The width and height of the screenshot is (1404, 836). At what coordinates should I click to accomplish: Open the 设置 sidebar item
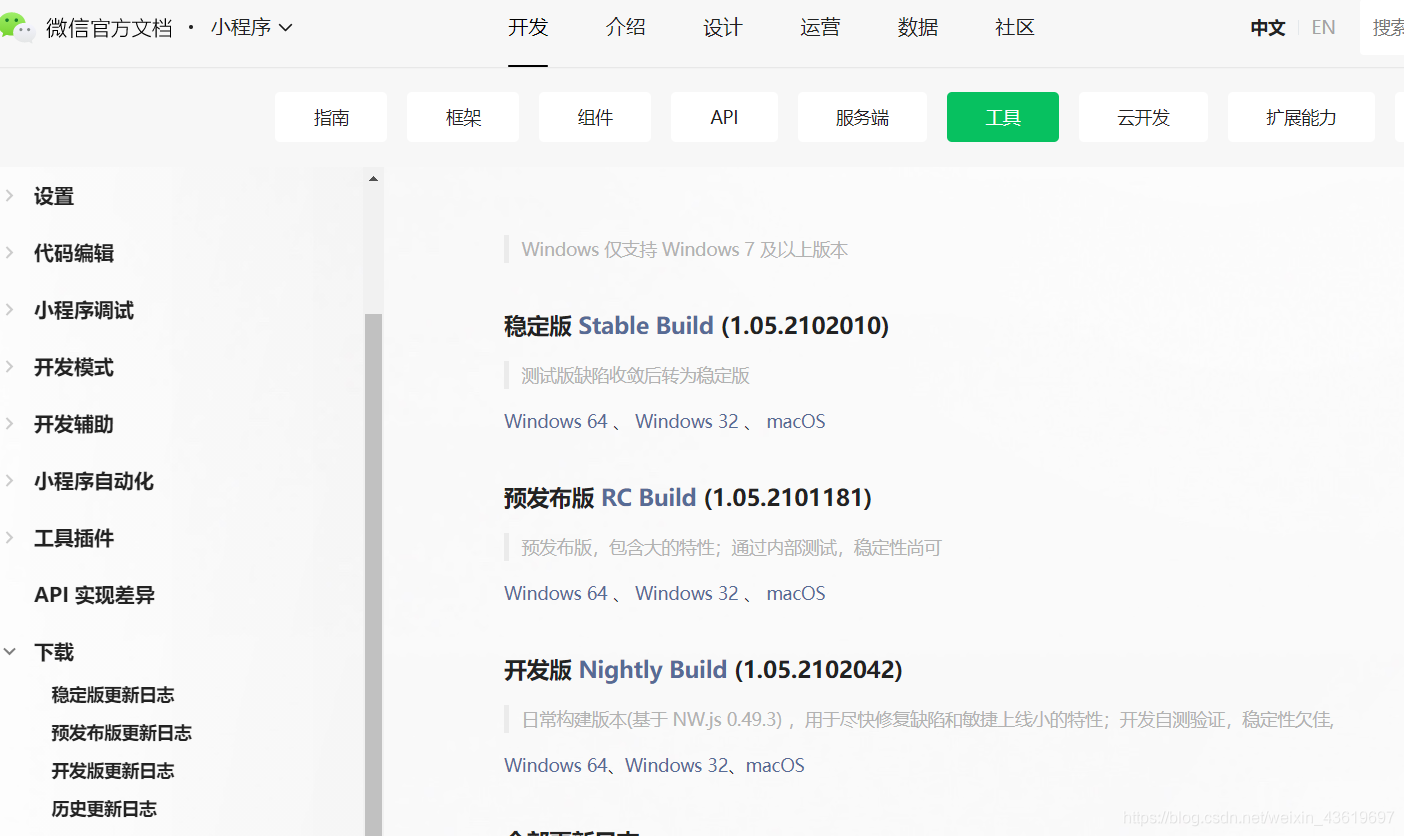point(54,196)
